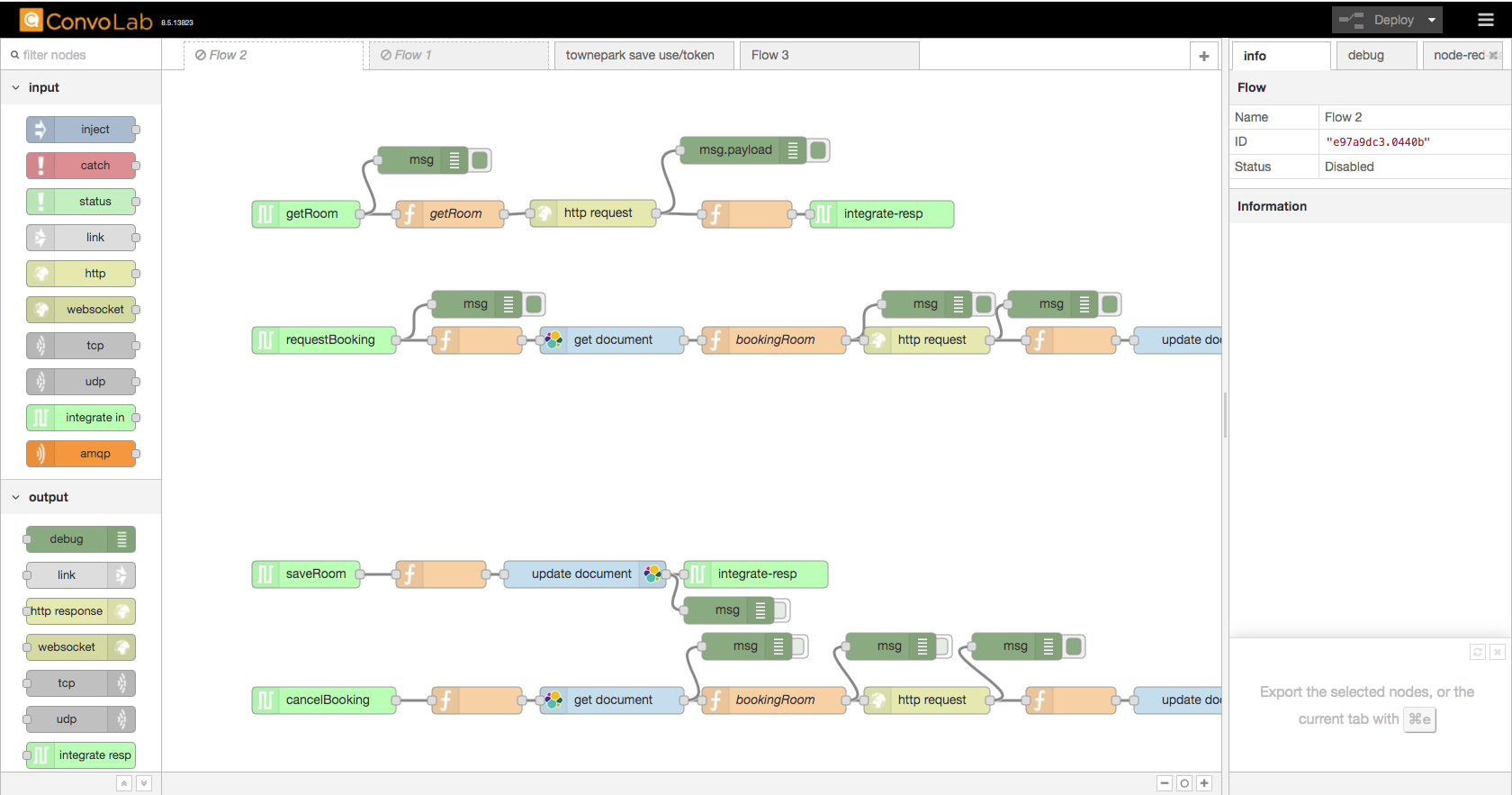The image size is (1512, 795).
Task: Select the cancelBooking node on the canvas
Action: pyautogui.click(x=324, y=700)
